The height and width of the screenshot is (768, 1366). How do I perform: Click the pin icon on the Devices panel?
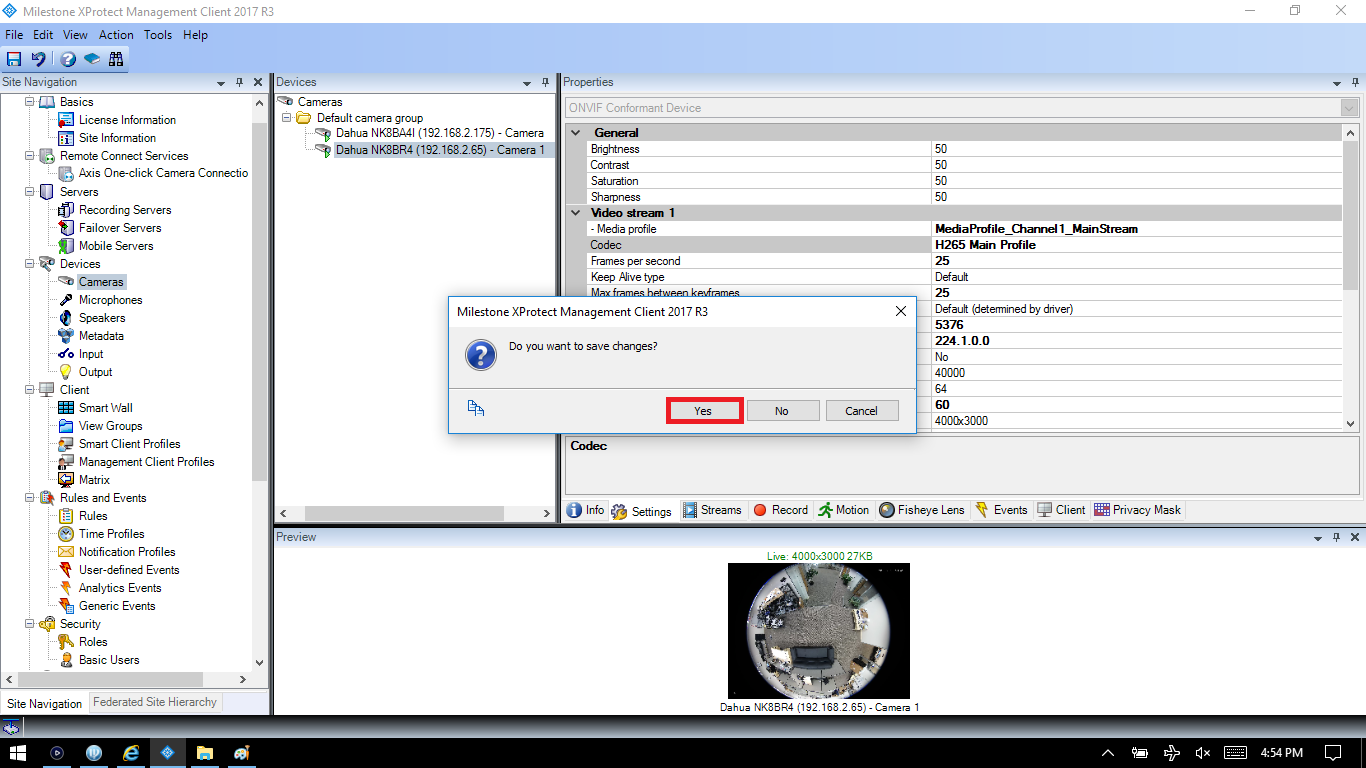coord(545,82)
